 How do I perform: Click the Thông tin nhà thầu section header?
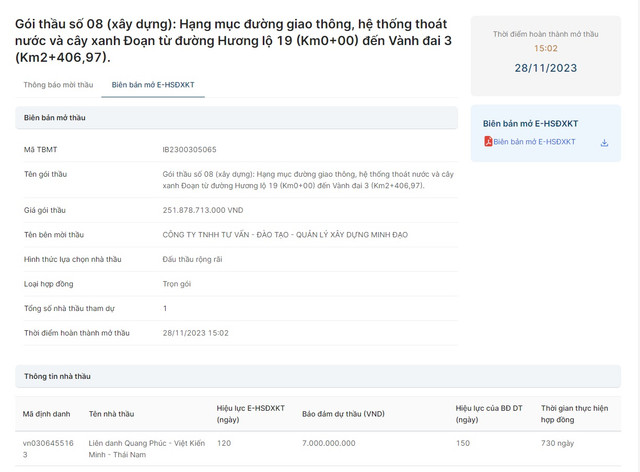[58, 376]
